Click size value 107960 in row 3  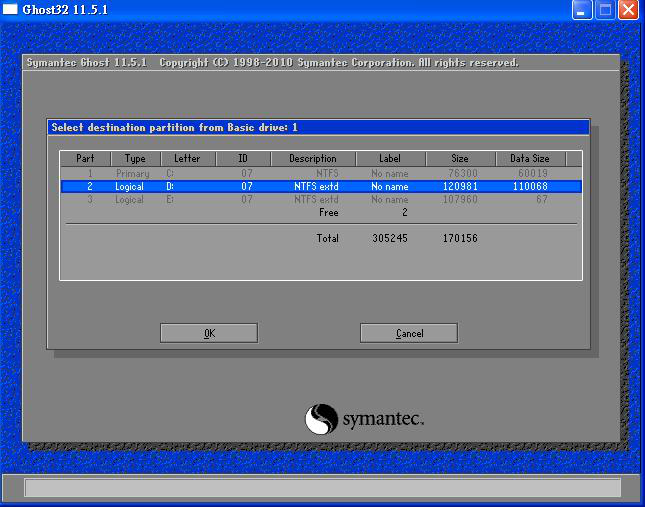click(460, 199)
